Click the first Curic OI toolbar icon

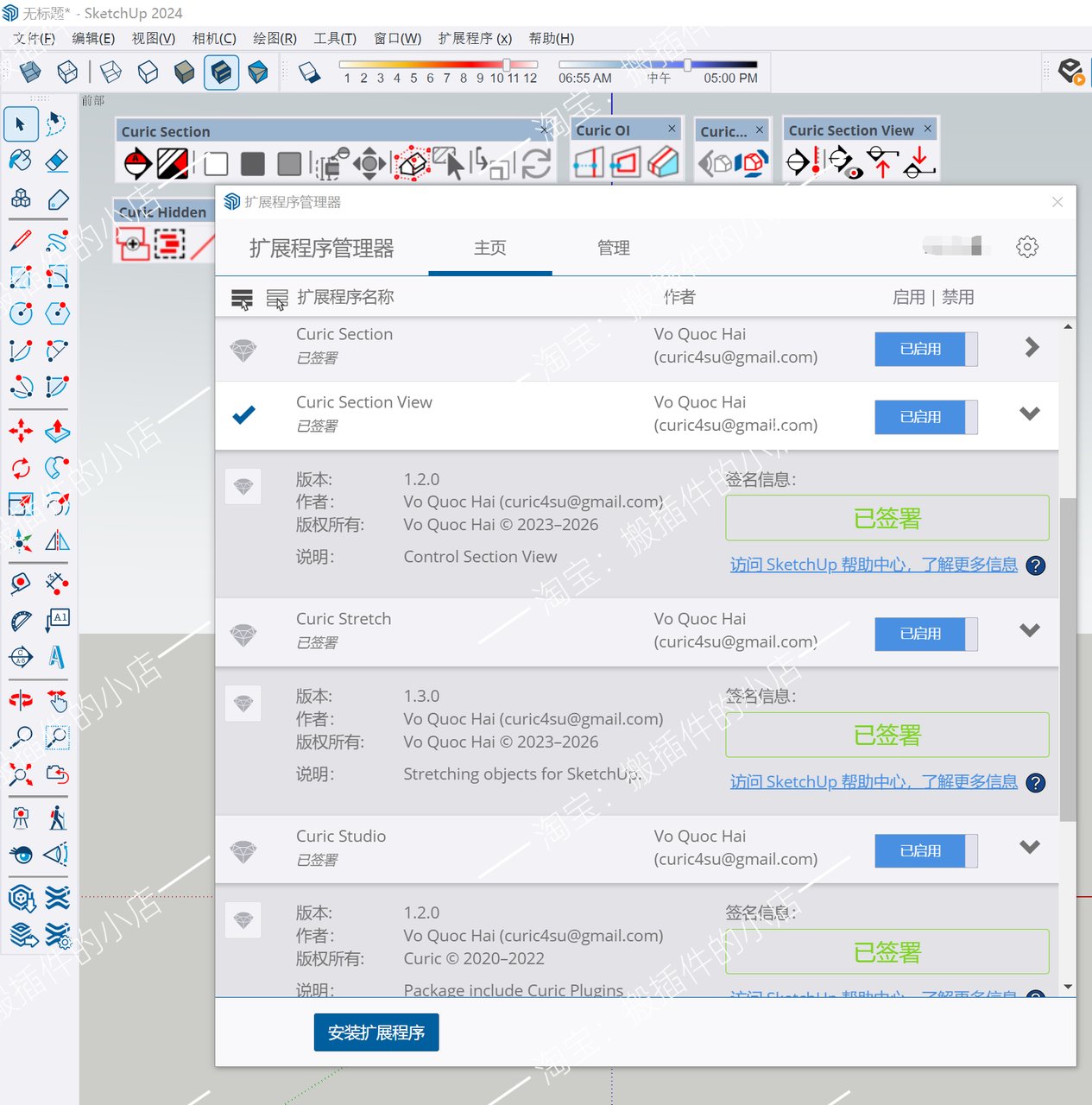point(589,162)
